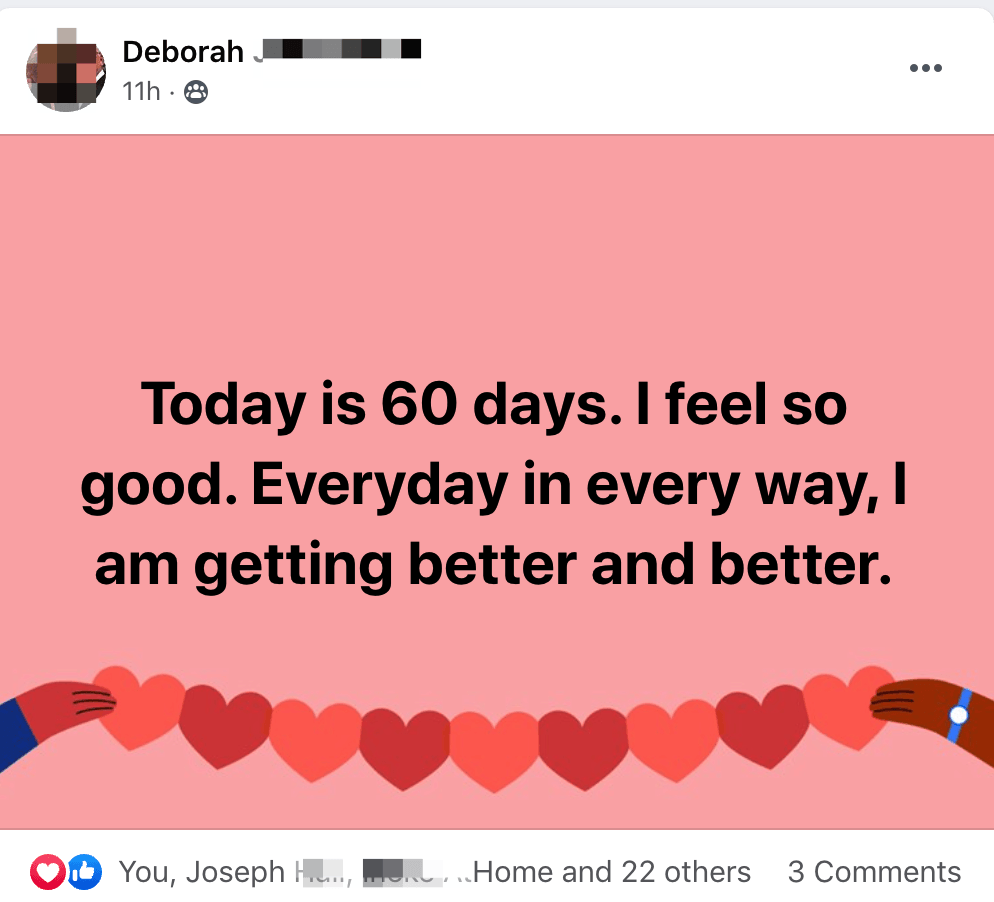This screenshot has height=902, width=994.
Task: Open the three-dot post options menu
Action: (925, 68)
